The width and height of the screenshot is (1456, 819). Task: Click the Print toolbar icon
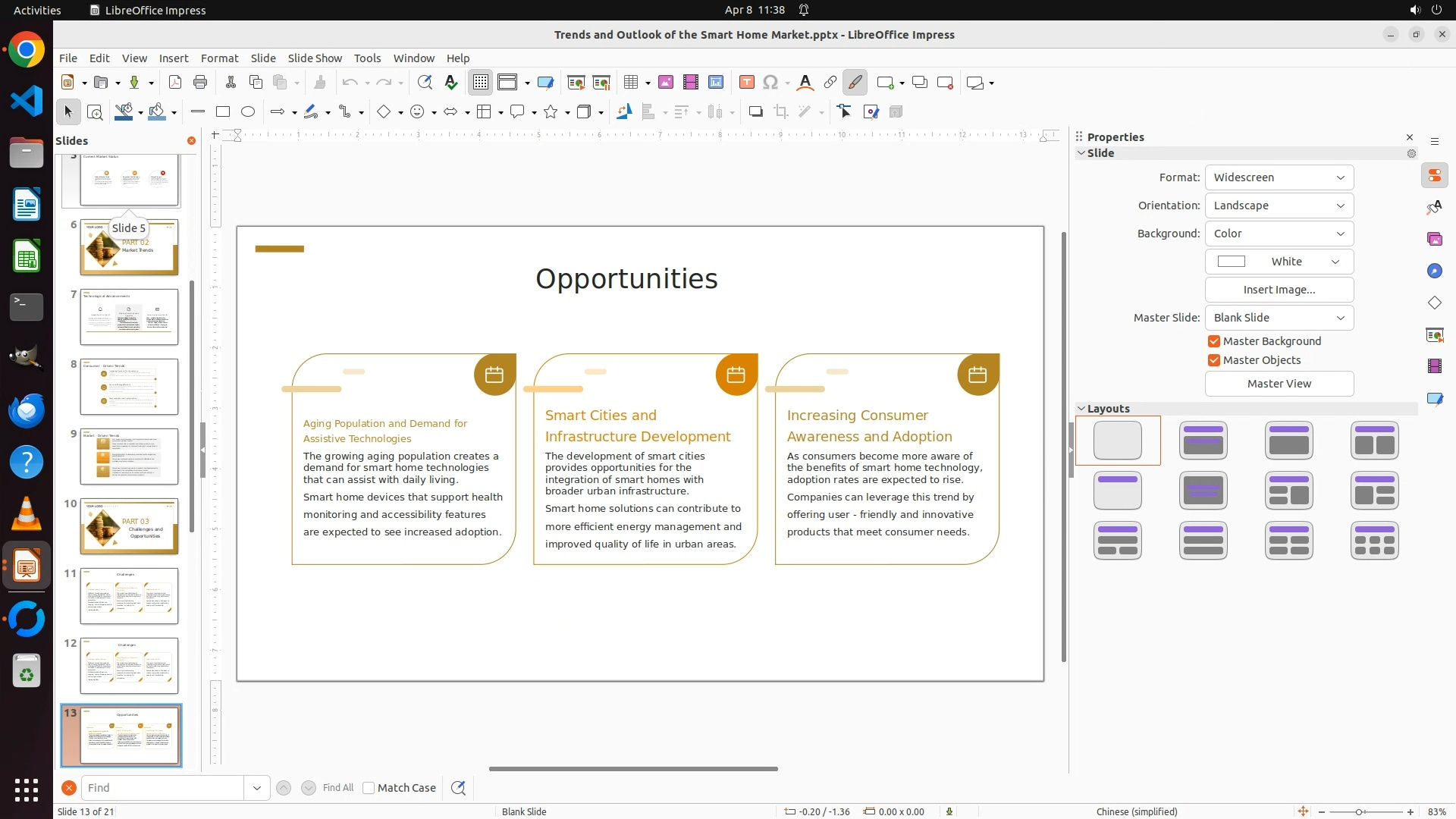pyautogui.click(x=200, y=83)
